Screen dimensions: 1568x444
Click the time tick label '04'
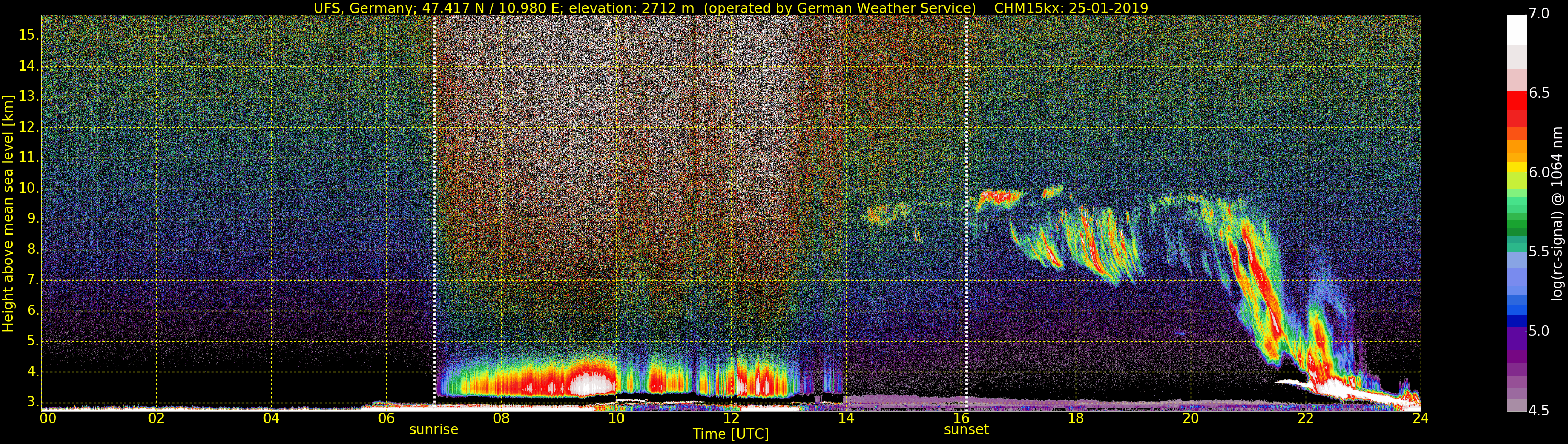pos(271,418)
